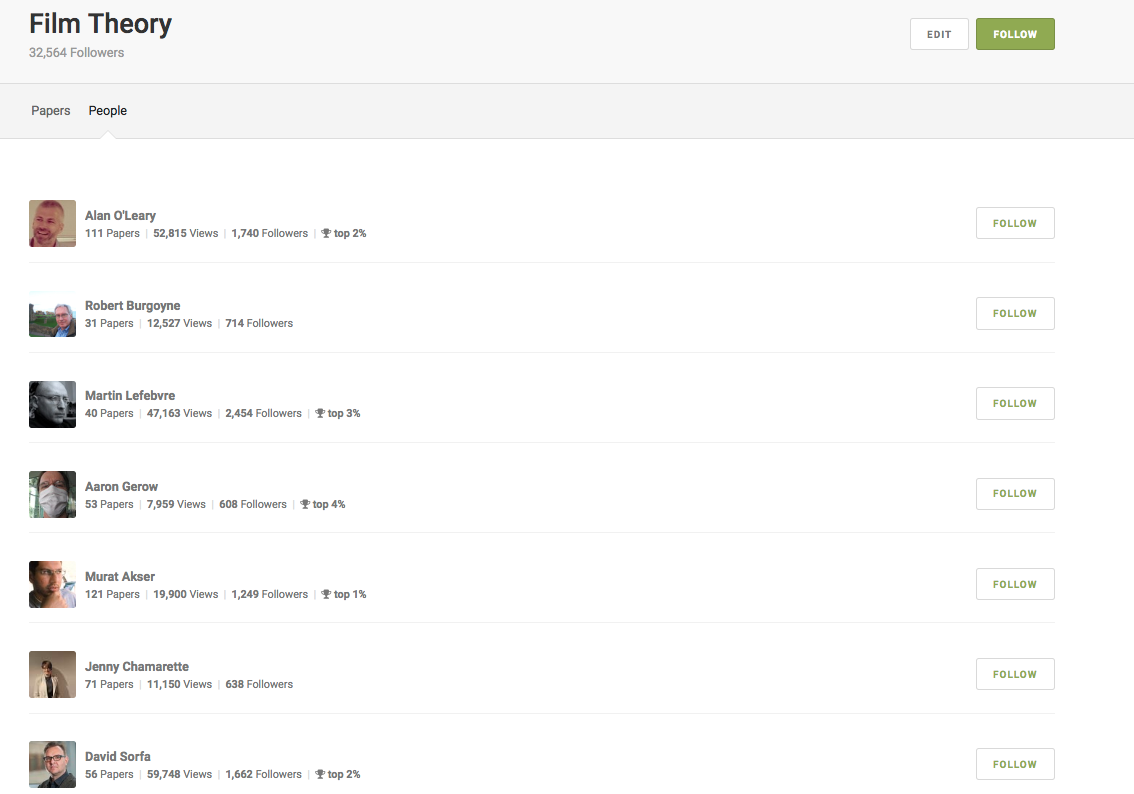Open Alan O'Leary's profile picture

(x=52, y=223)
